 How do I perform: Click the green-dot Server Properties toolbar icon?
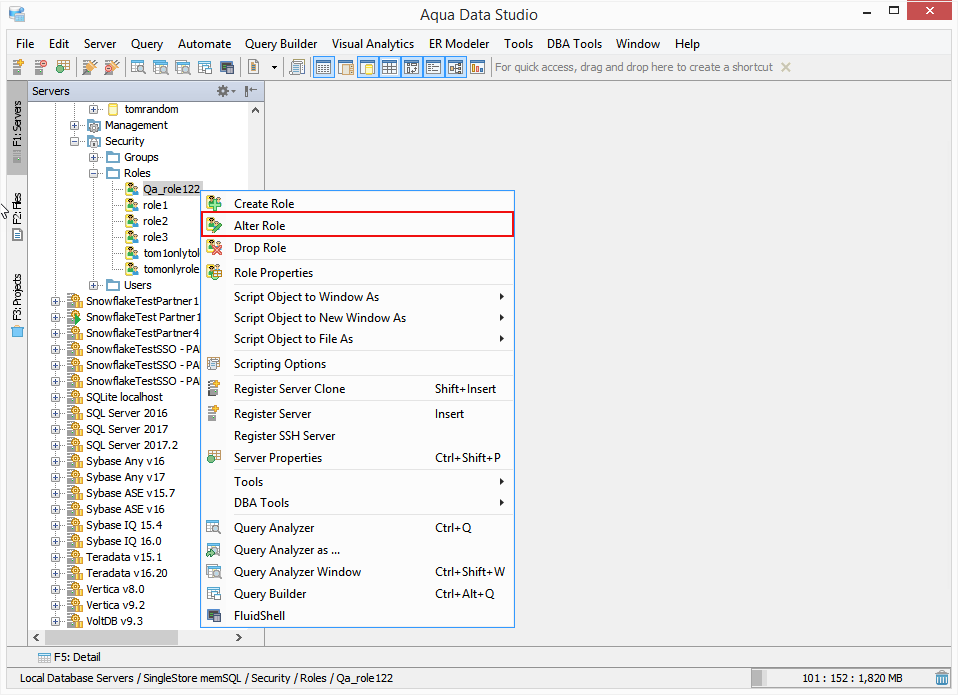click(x=62, y=67)
